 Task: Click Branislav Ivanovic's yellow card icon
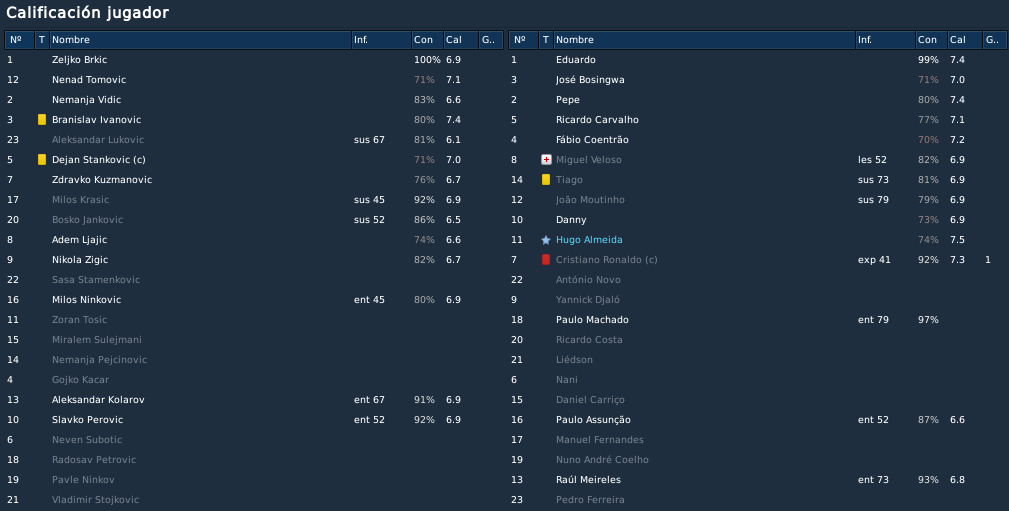click(42, 120)
